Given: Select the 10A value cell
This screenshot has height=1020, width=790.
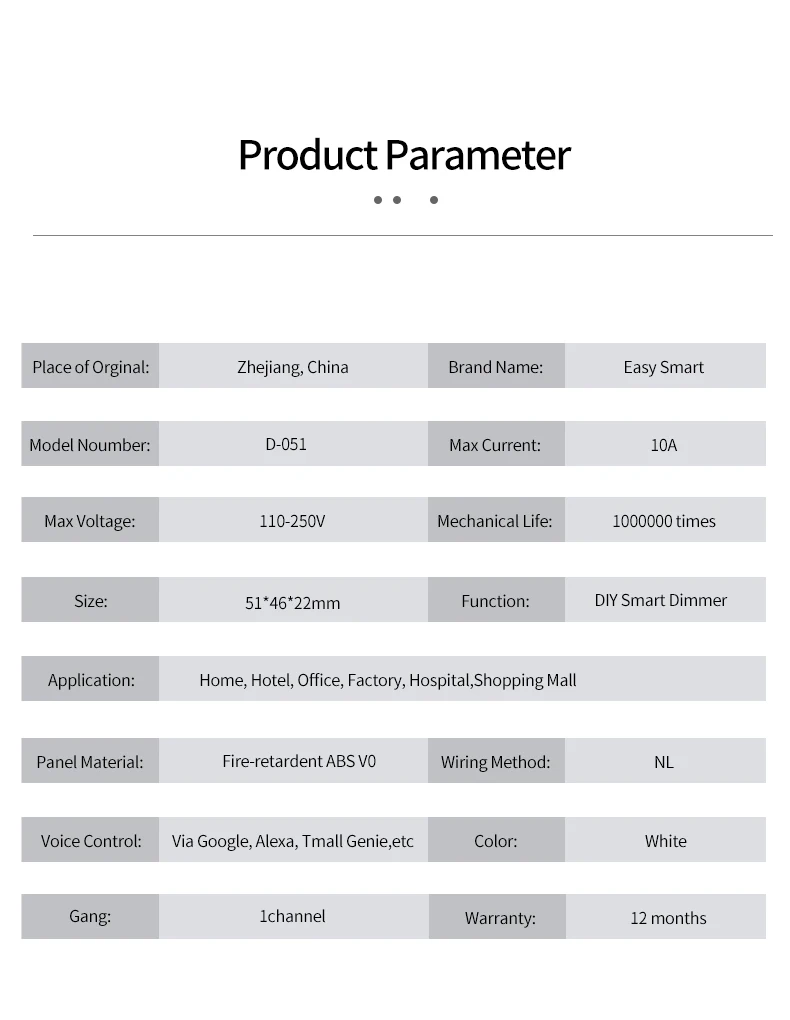Looking at the screenshot, I should point(663,445).
